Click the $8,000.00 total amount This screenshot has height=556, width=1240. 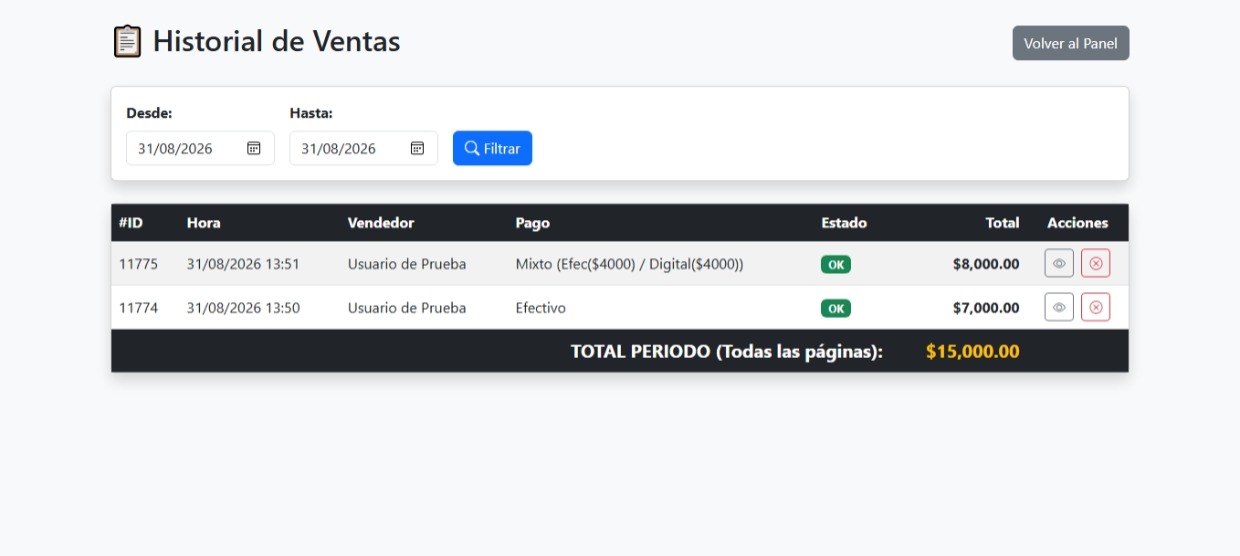[x=986, y=264]
